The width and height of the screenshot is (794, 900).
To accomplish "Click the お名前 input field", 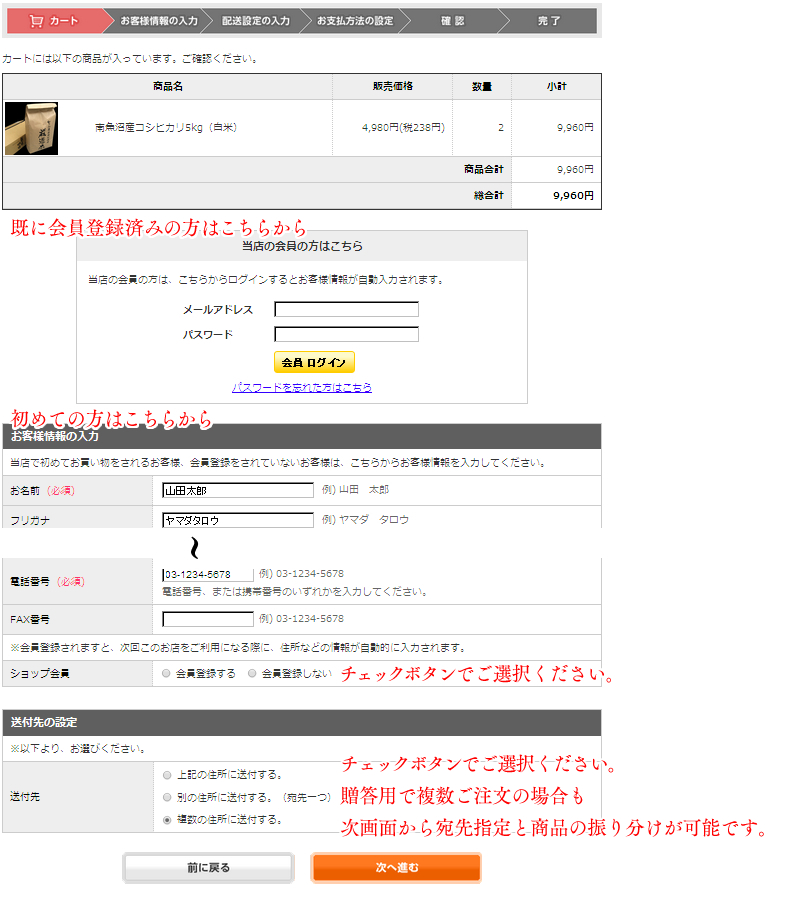I will 238,491.
